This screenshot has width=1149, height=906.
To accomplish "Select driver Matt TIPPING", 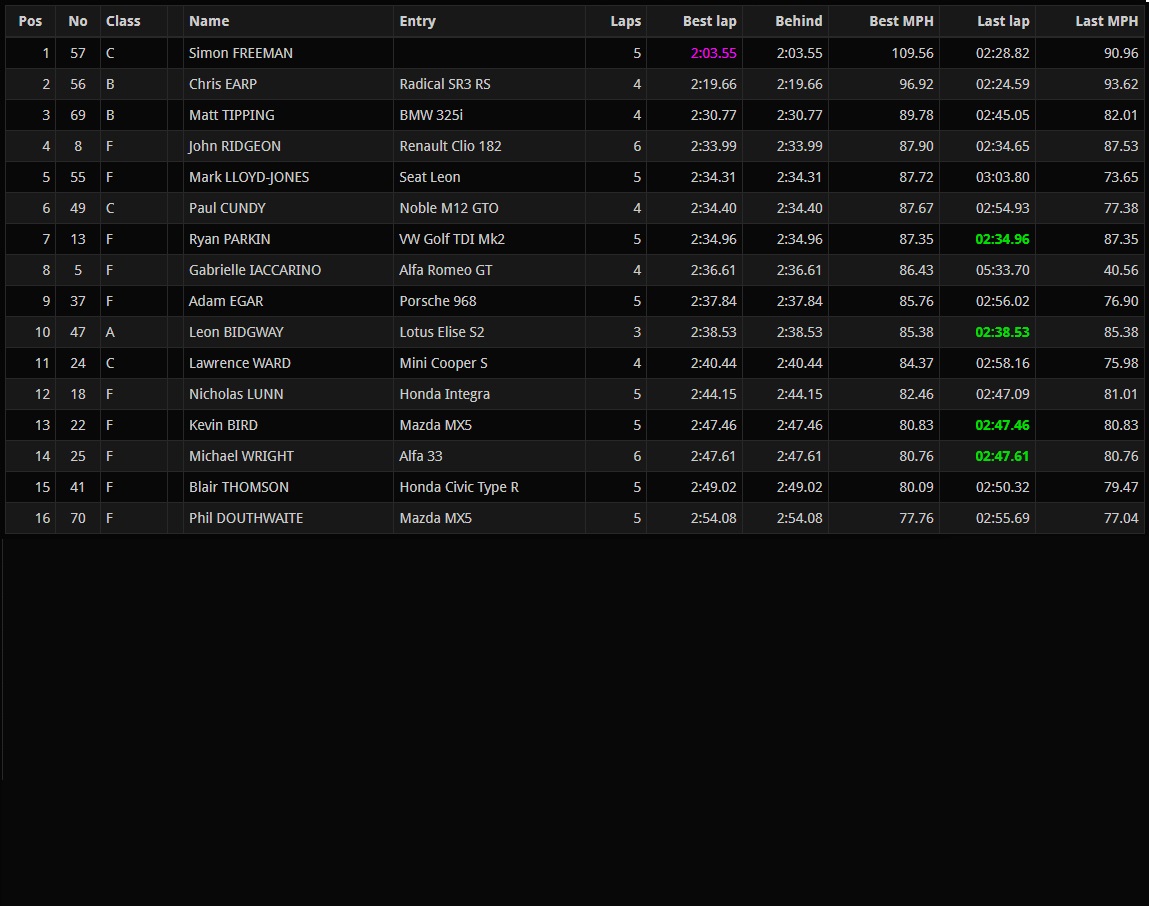I will tap(232, 115).
